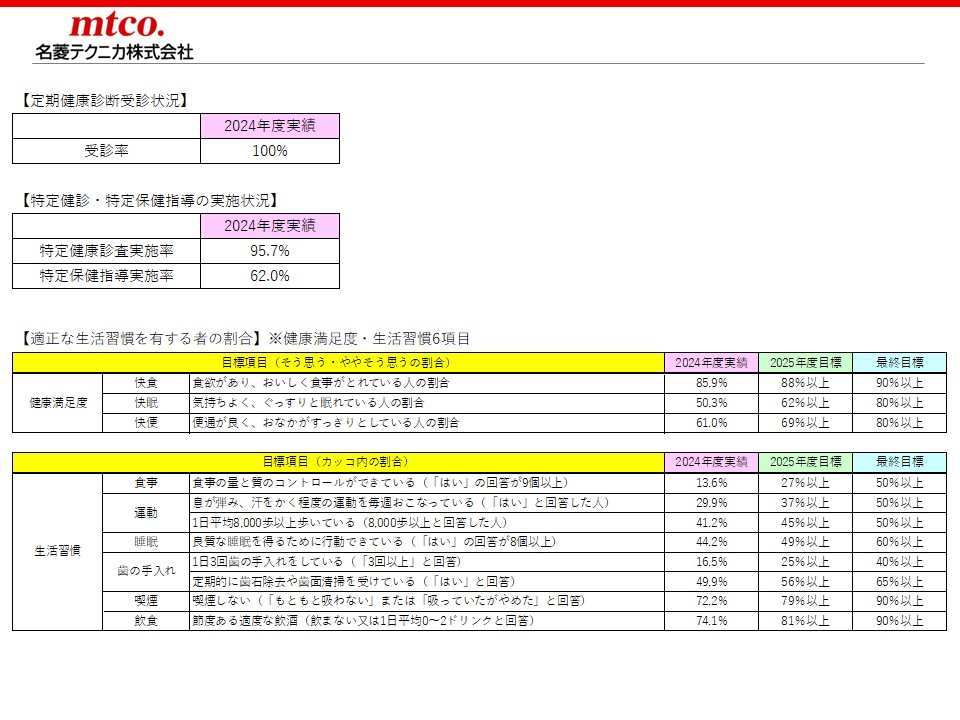Click the 95.7% 特定健康診査実施率 value
The image size is (960, 720).
[269, 251]
